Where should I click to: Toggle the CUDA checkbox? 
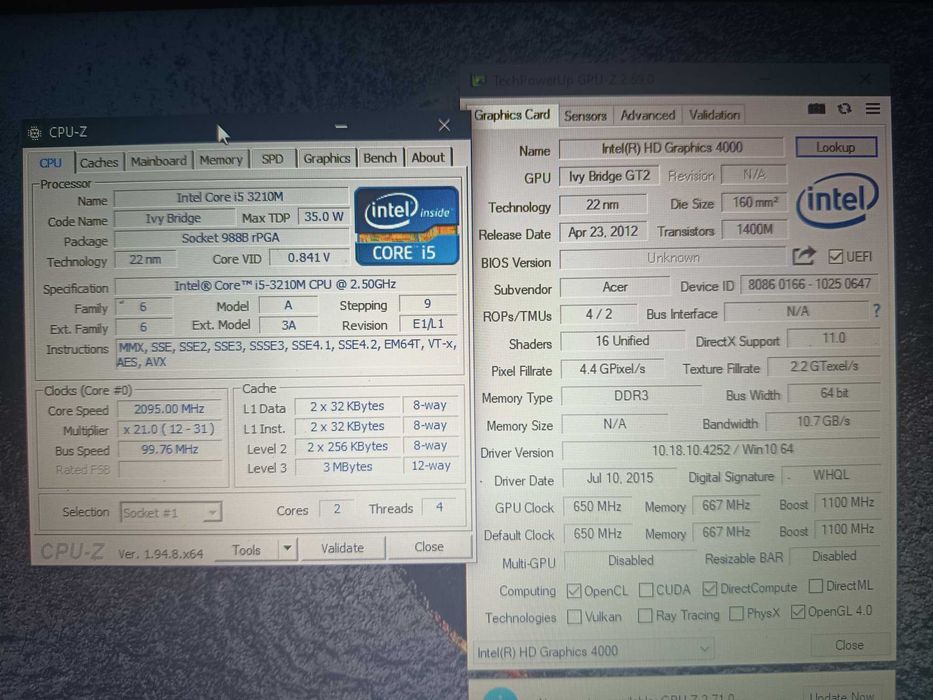point(646,590)
